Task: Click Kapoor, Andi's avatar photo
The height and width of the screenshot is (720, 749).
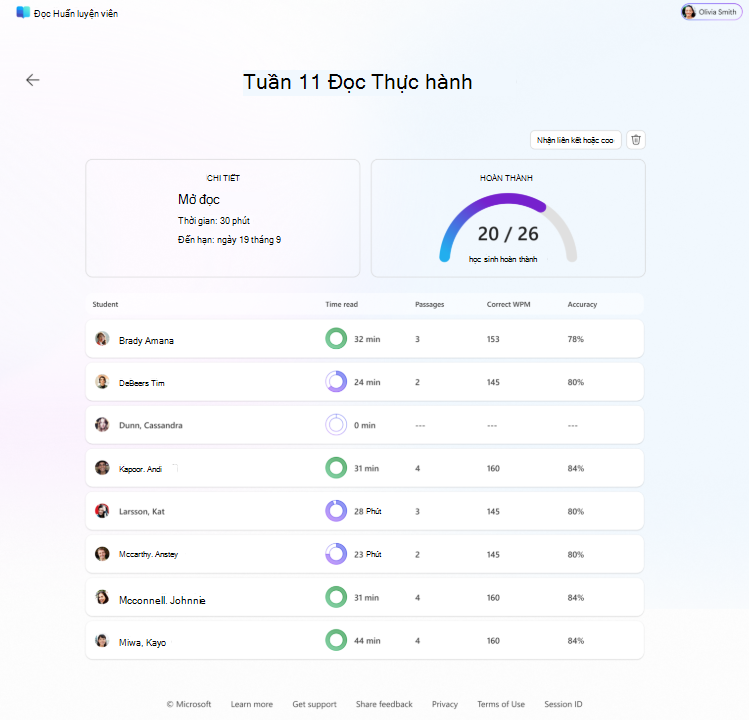Action: (x=102, y=468)
